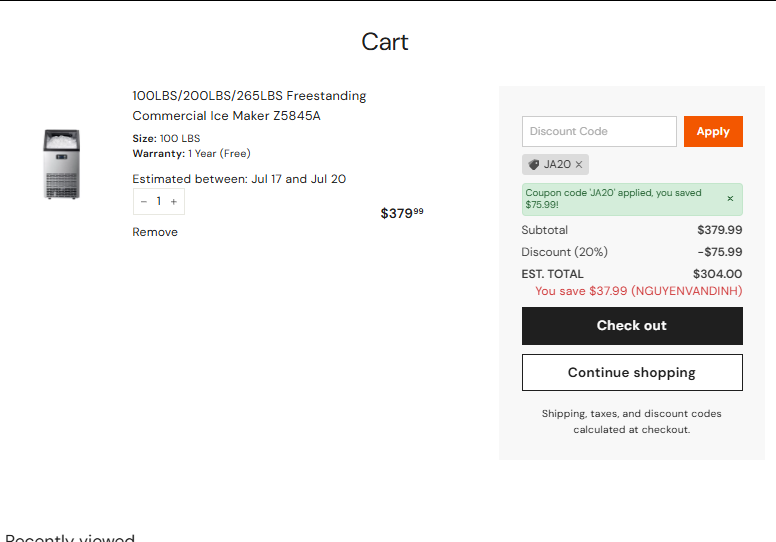Proceed with Check out button
The image size is (776, 542).
[632, 326]
